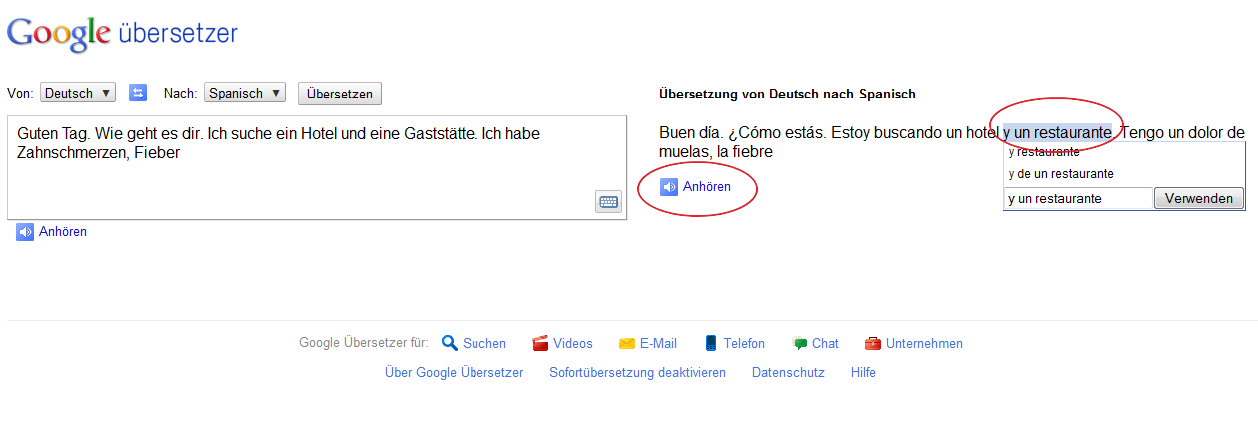Click the Unternehmen briefcase icon

pos(873,343)
